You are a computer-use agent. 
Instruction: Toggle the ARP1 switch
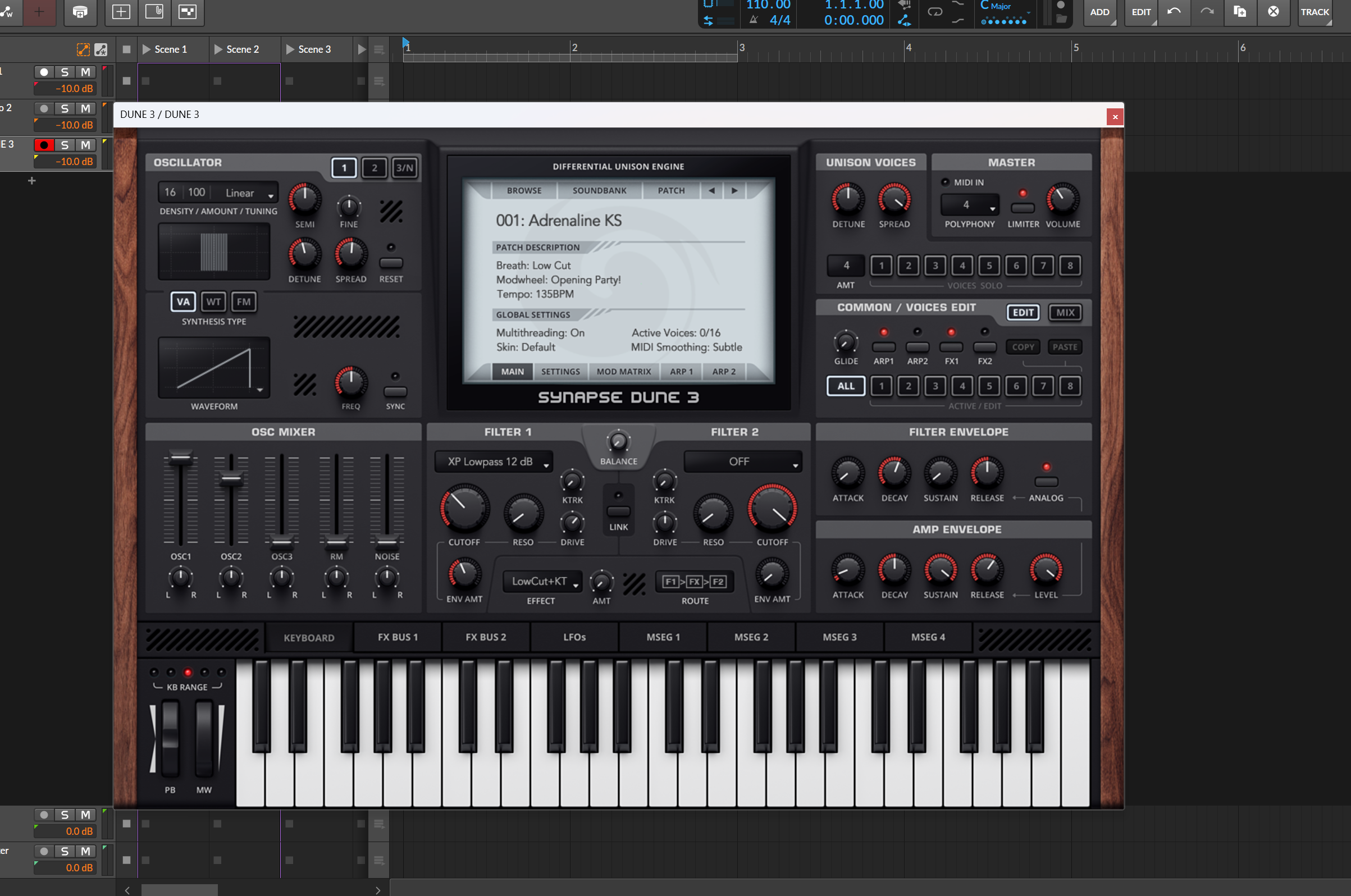883,347
